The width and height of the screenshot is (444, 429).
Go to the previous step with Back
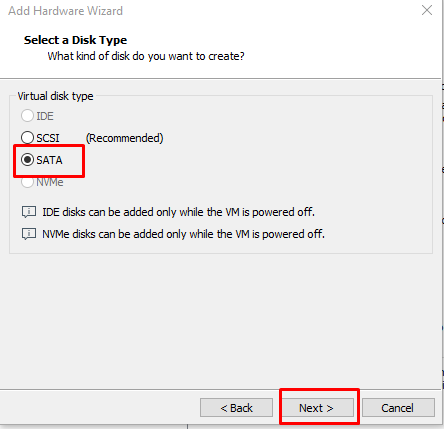click(236, 408)
